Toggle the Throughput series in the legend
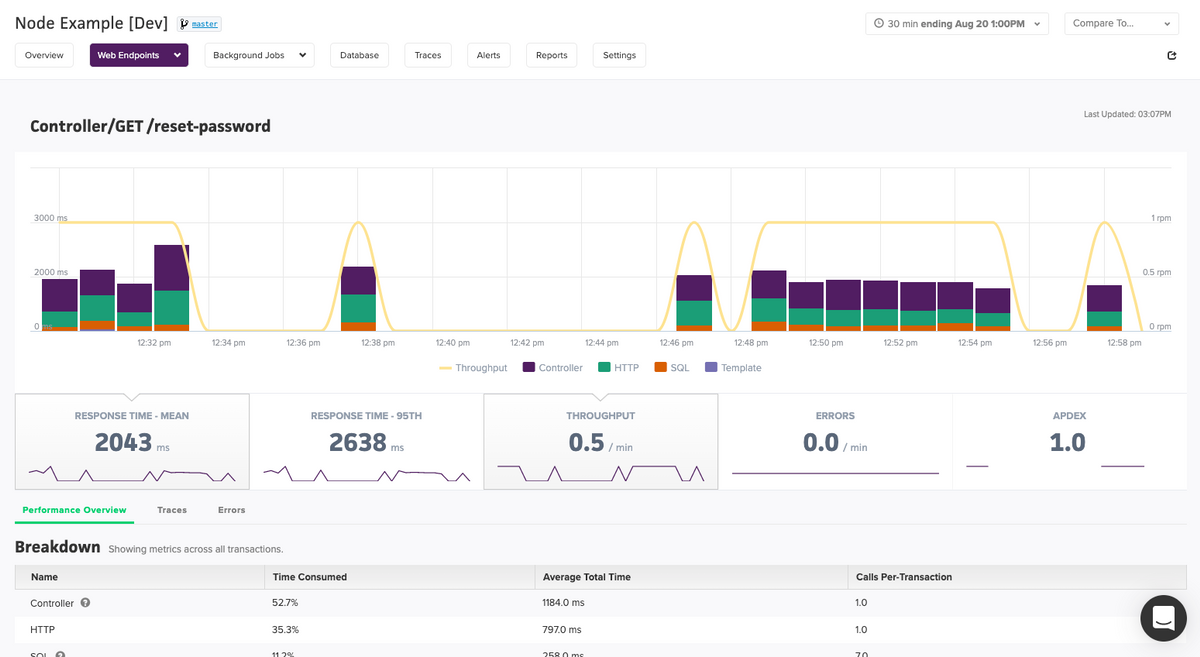This screenshot has height=657, width=1200. [470, 367]
